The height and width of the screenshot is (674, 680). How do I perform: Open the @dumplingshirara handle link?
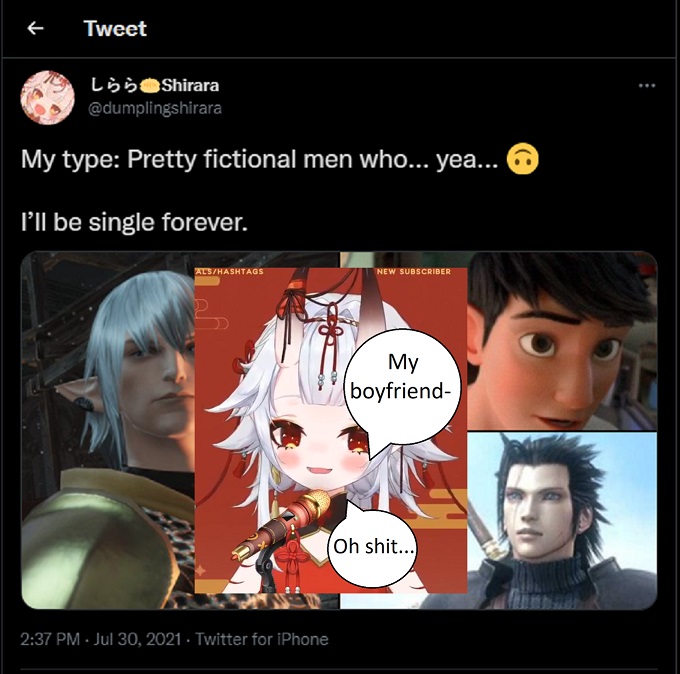point(154,108)
